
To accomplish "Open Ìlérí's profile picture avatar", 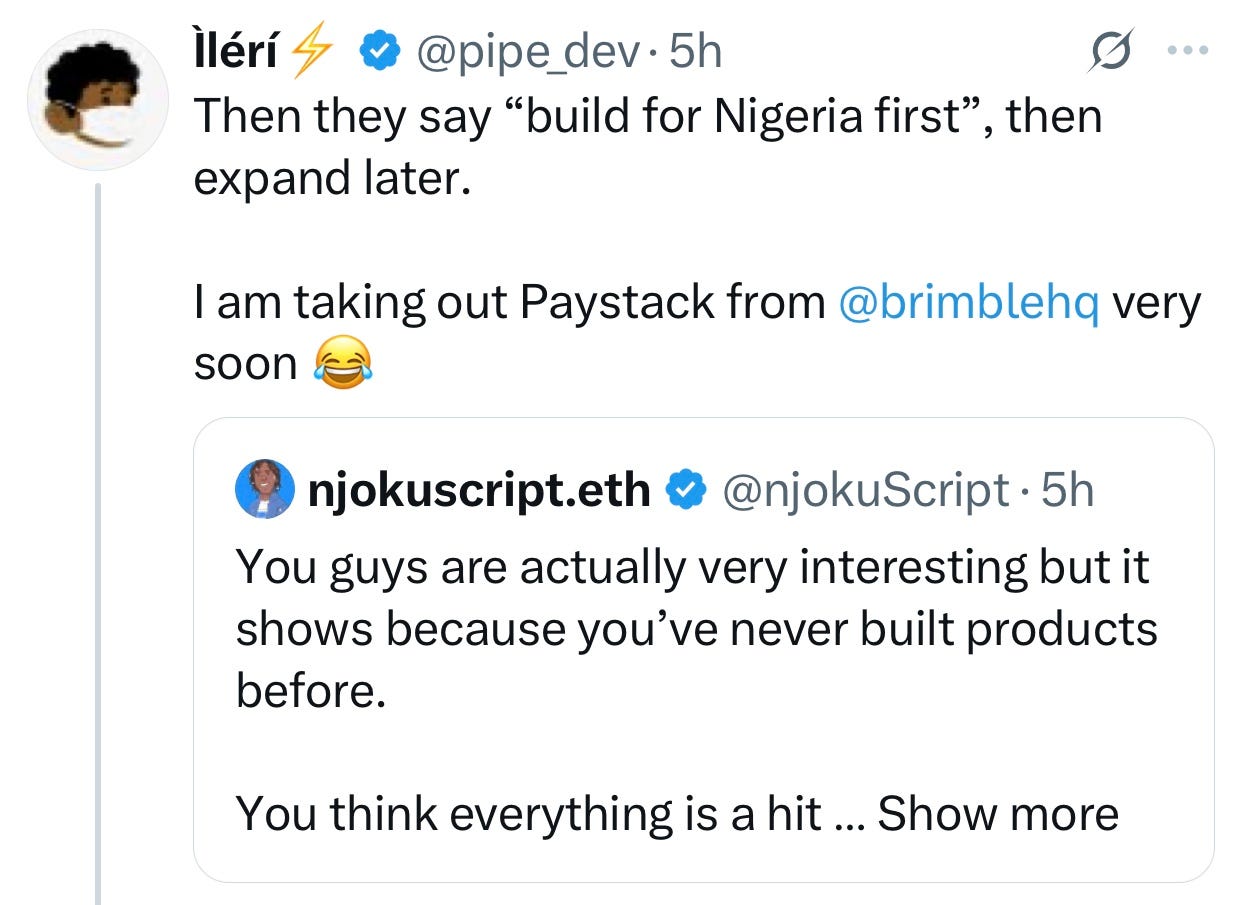I will (x=96, y=100).
